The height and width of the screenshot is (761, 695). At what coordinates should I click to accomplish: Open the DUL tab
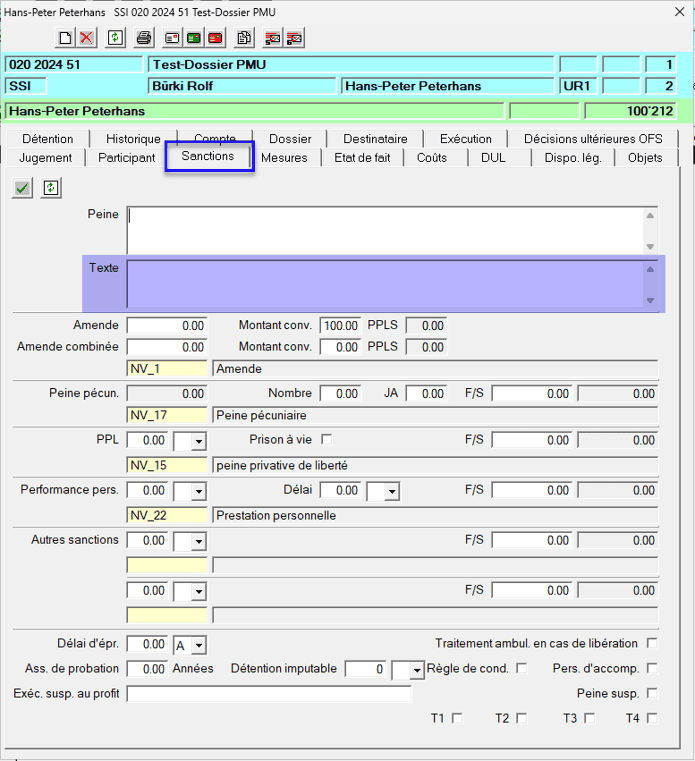point(493,158)
